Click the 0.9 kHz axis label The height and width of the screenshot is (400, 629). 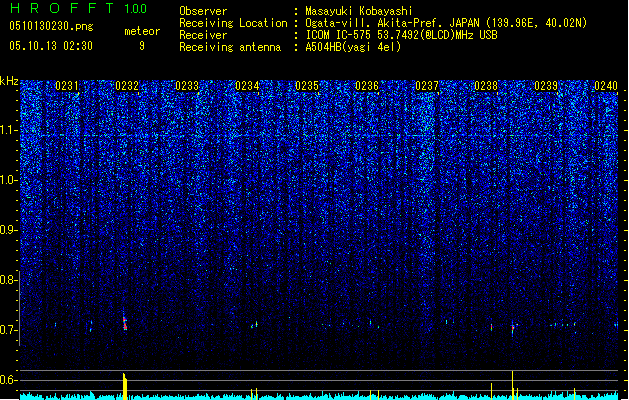pyautogui.click(x=9, y=230)
